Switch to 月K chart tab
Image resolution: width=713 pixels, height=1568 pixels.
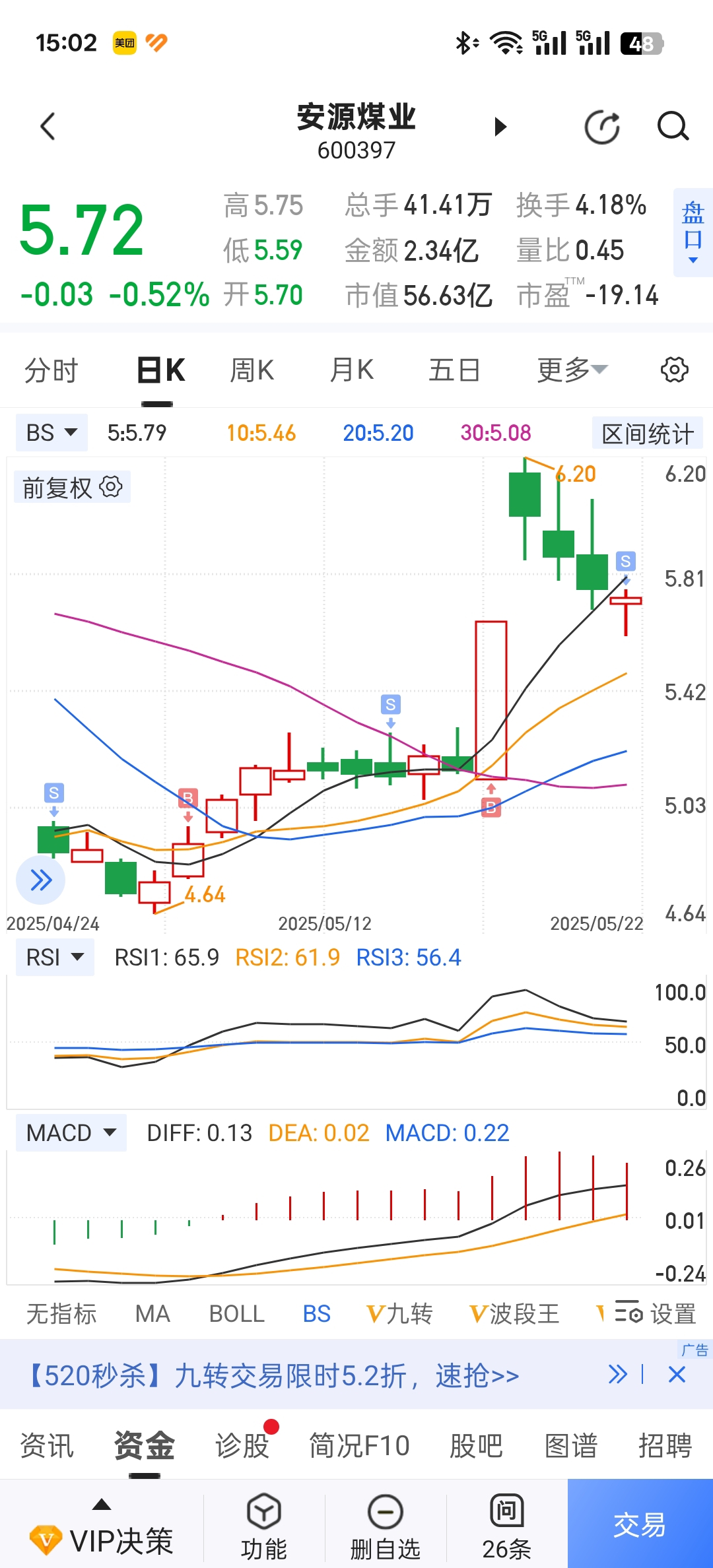(x=352, y=370)
